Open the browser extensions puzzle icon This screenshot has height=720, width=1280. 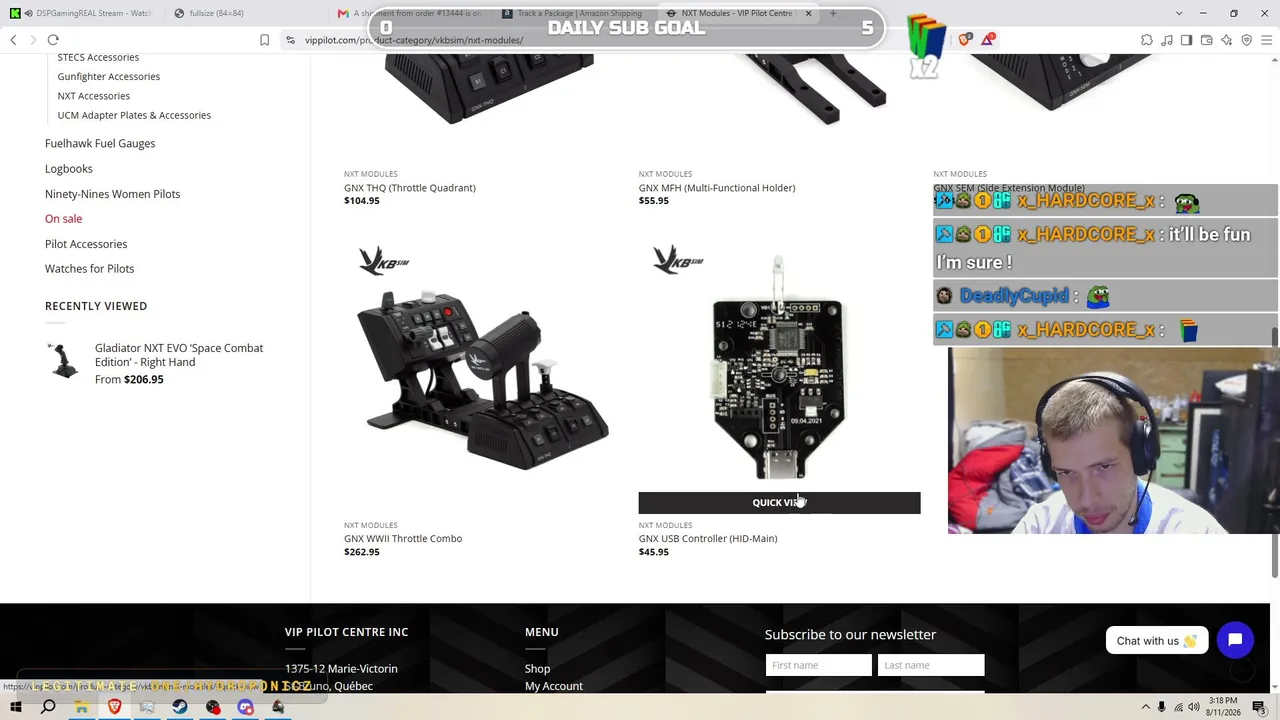tap(1147, 40)
